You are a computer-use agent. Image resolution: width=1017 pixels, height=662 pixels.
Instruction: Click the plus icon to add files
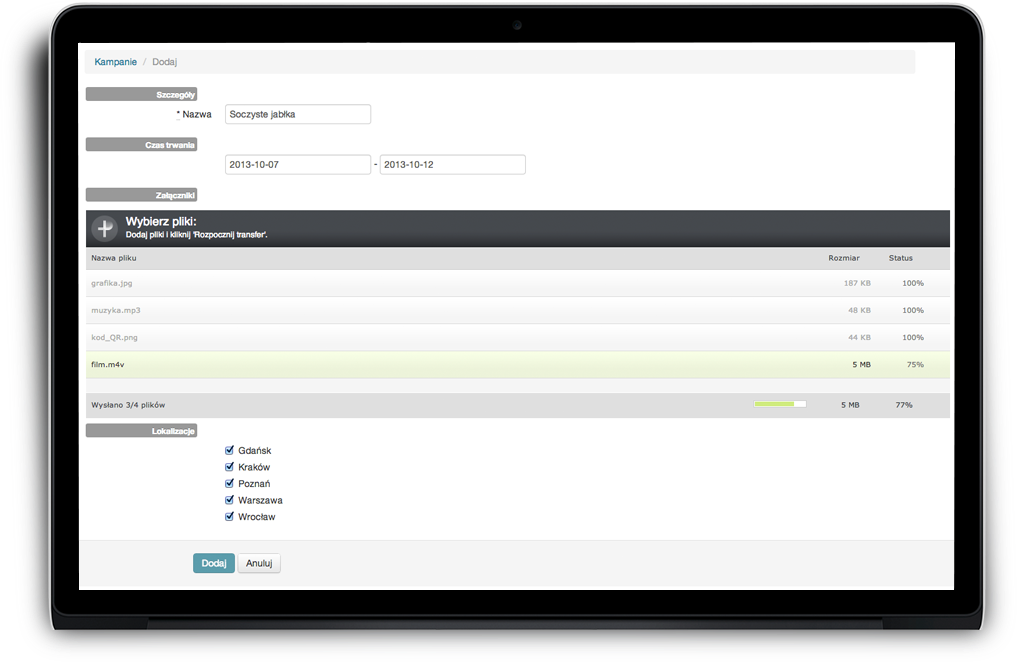pyautogui.click(x=105, y=228)
